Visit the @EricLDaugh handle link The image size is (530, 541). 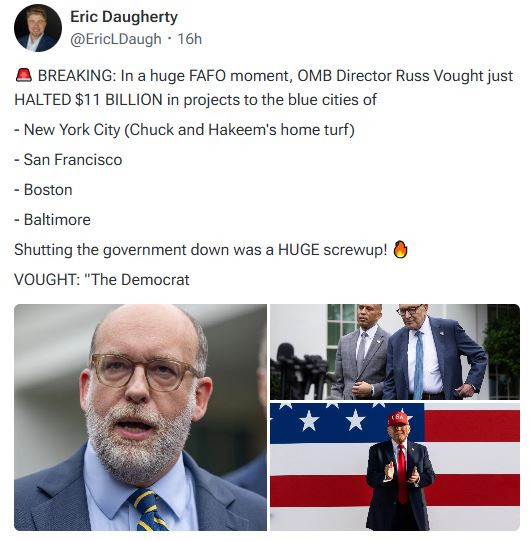[116, 39]
